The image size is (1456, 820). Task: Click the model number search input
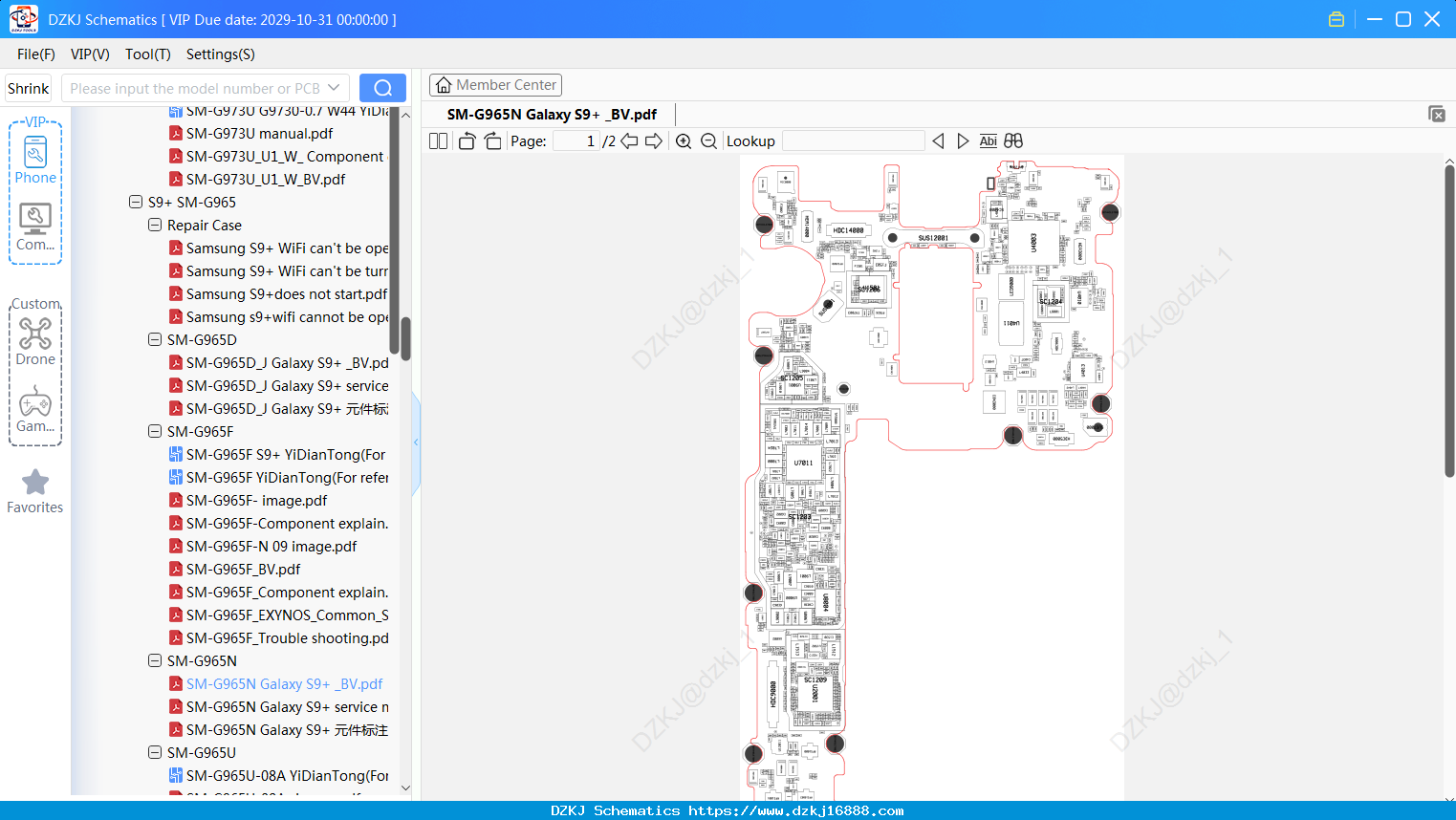[196, 88]
